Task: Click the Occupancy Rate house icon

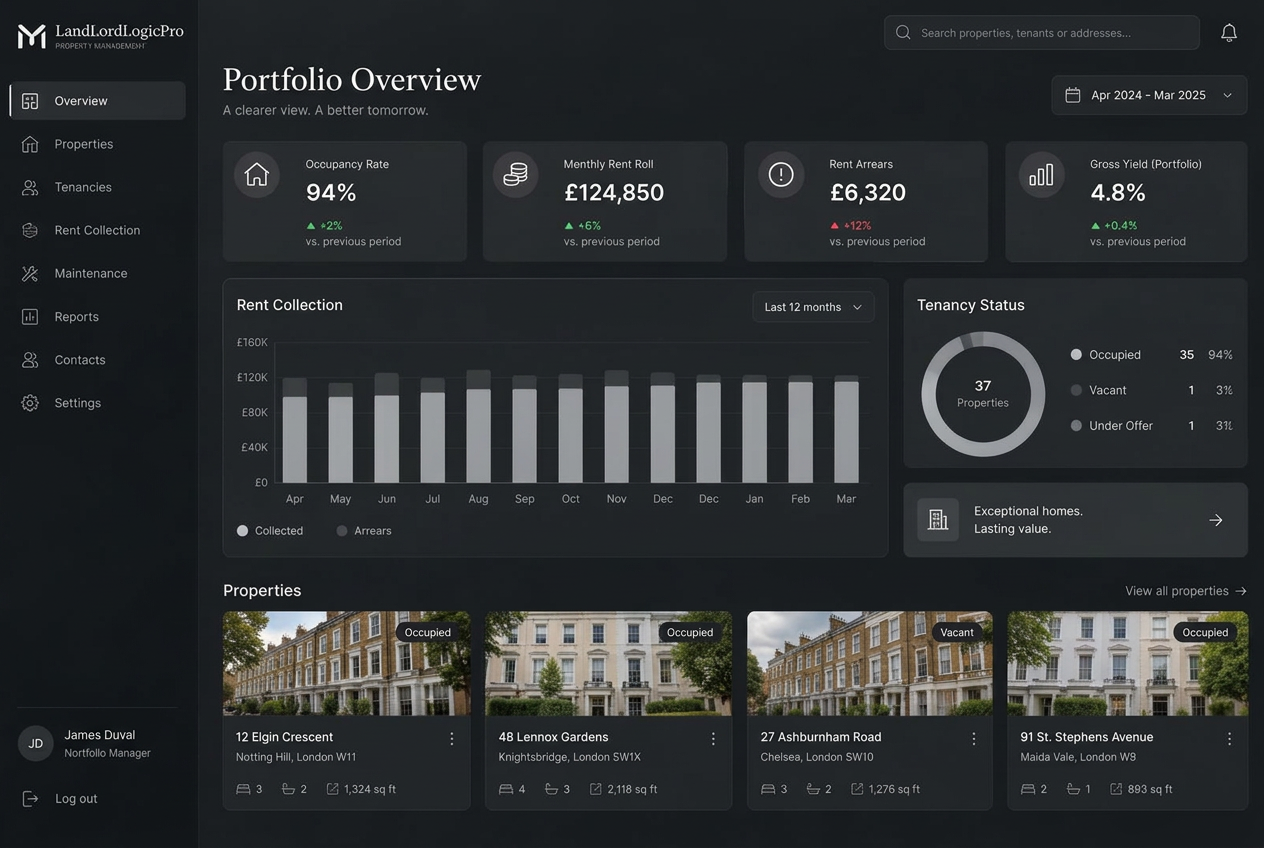Action: coord(257,175)
